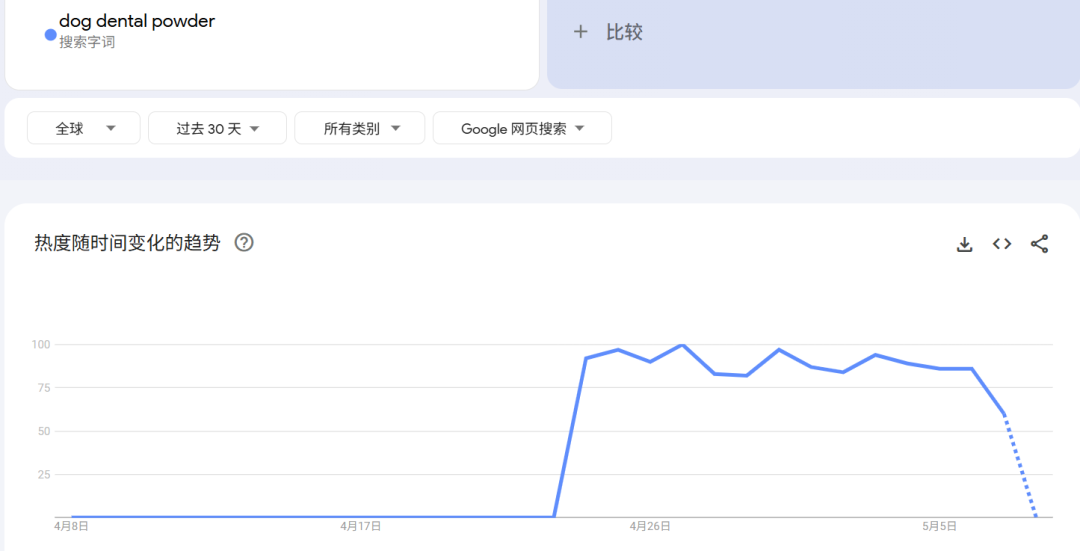
Task: Open the embed code icon
Action: (1002, 244)
